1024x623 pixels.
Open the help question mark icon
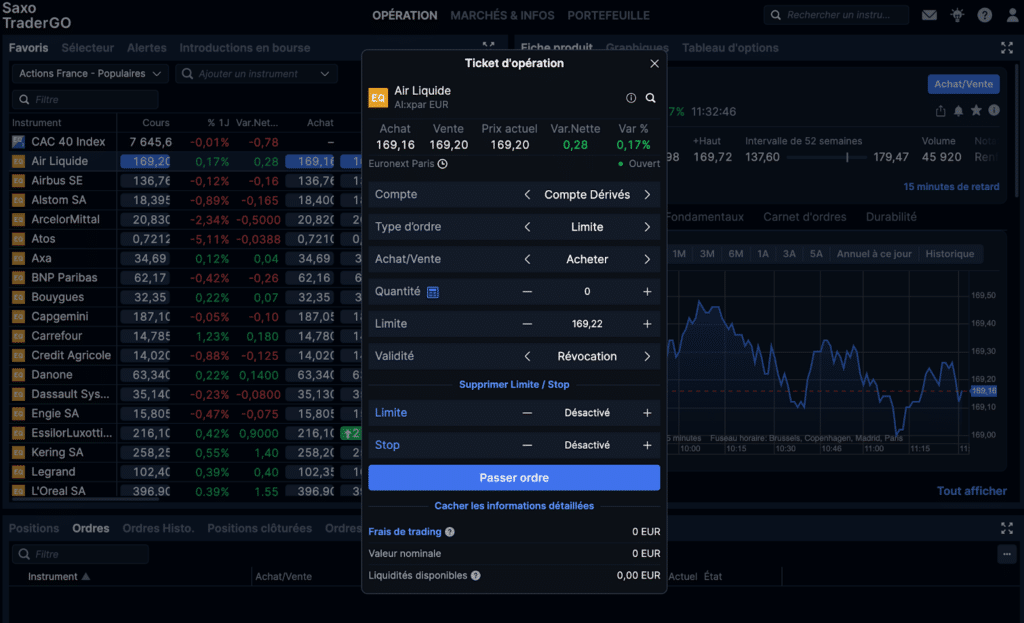tap(984, 15)
